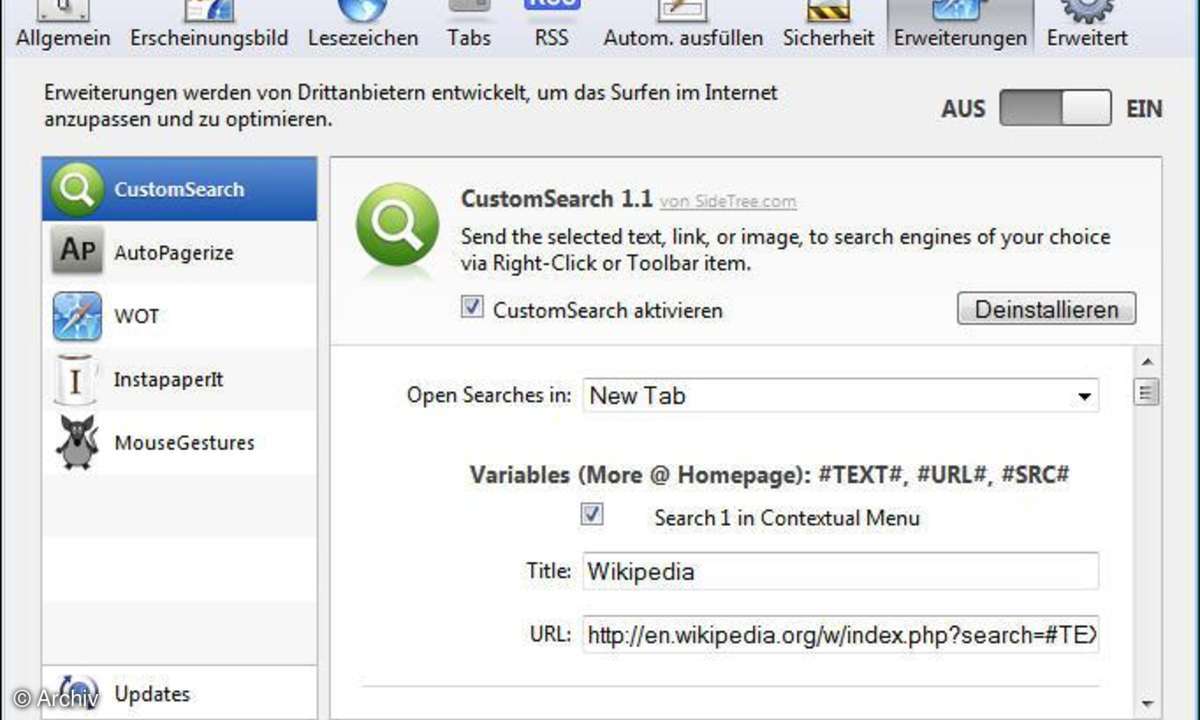Switch to the Erscheinungsbild tab

point(209,27)
